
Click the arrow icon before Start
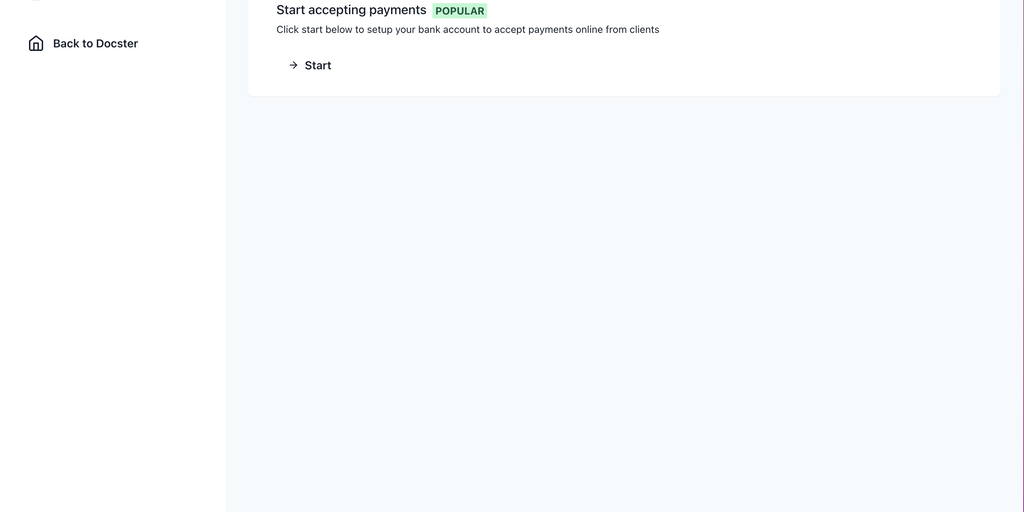(293, 65)
